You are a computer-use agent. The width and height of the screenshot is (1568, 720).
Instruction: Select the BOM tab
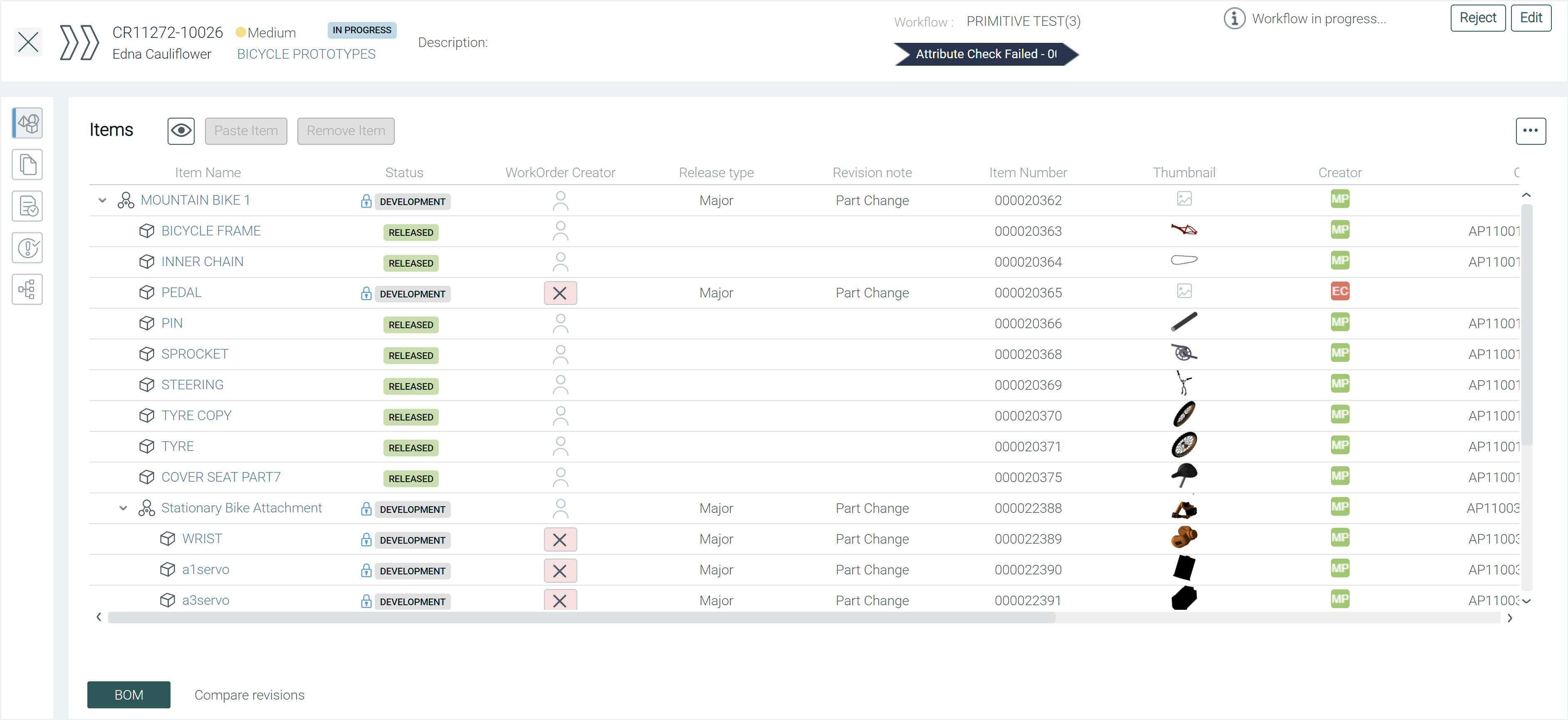129,695
